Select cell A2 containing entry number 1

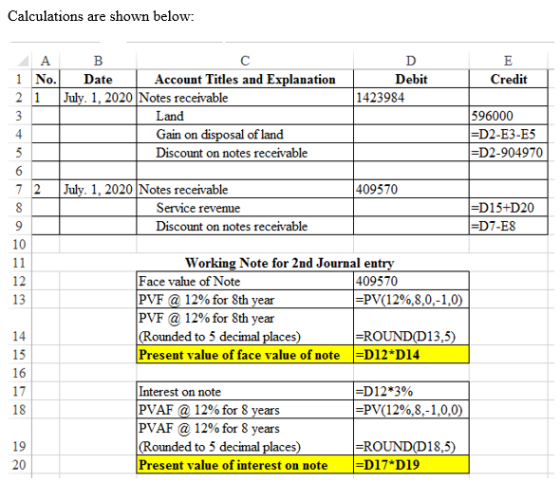tap(46, 97)
